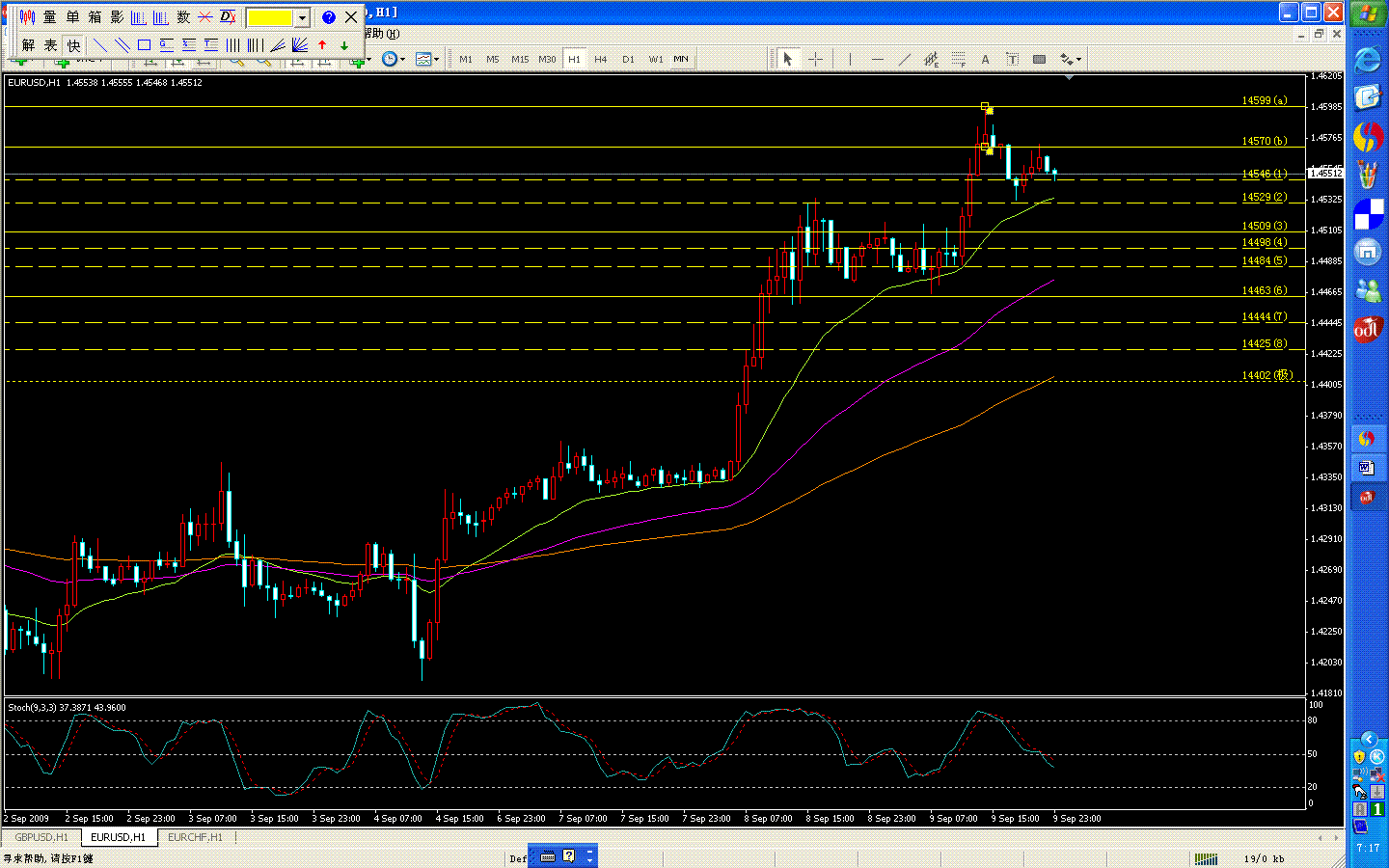Switch to H4 timeframe
Viewport: 1389px width, 868px height.
[601, 60]
